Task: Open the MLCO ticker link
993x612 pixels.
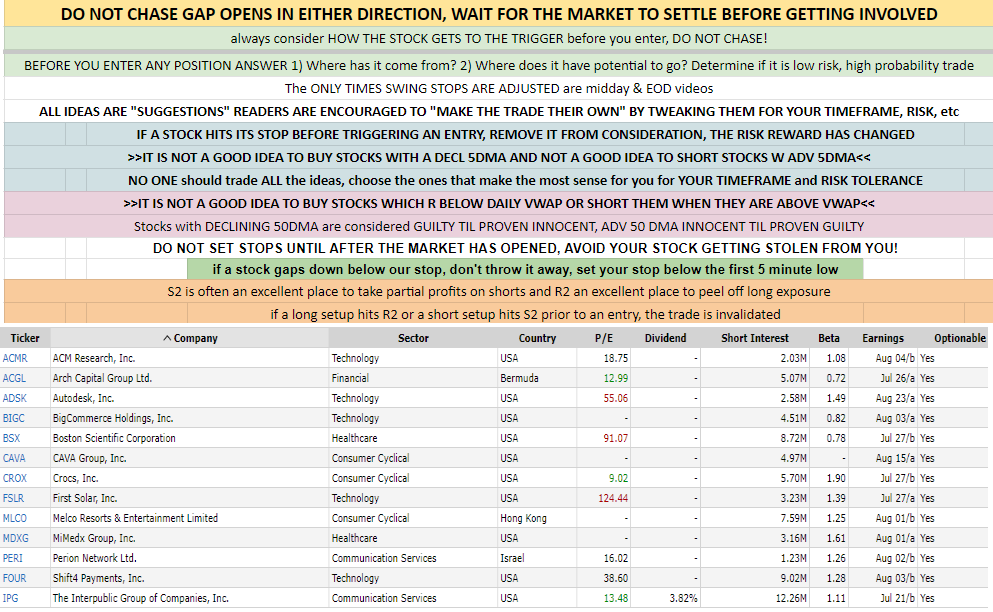Action: 15,518
